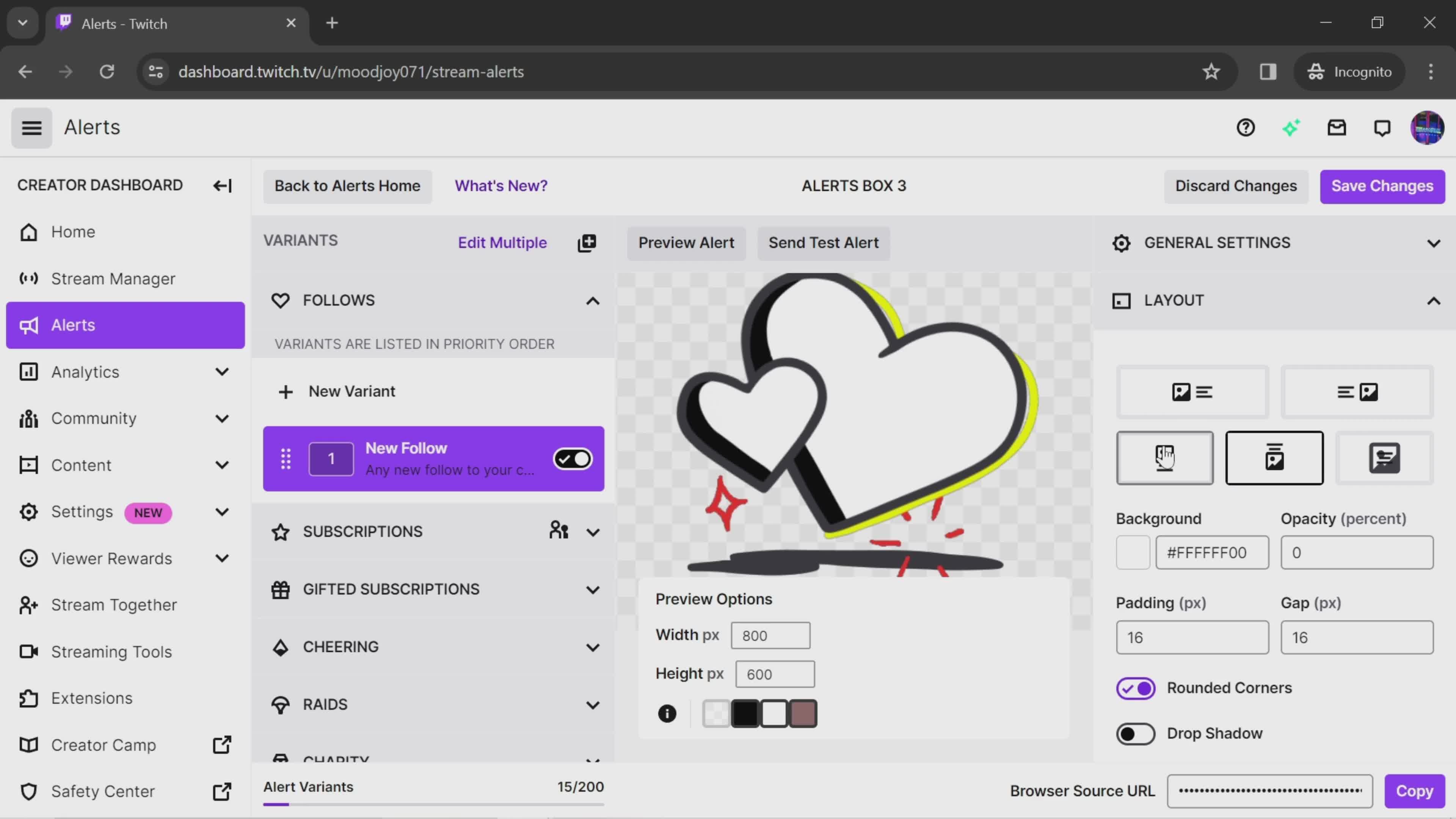
Task: Click the Preview Alert button
Action: point(686,242)
